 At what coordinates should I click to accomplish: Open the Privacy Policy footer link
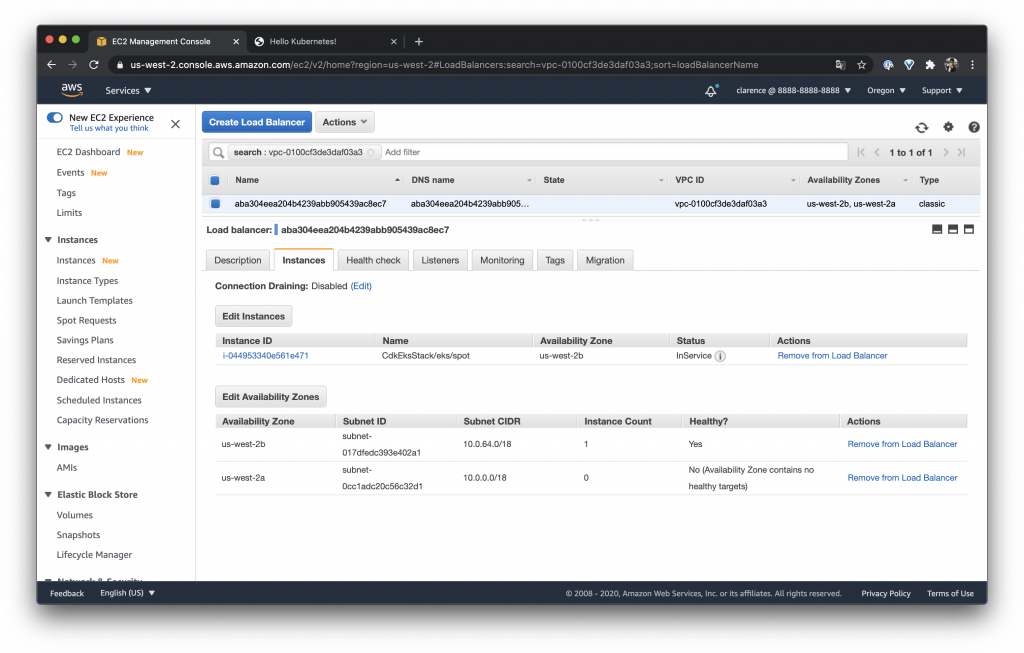coord(886,594)
